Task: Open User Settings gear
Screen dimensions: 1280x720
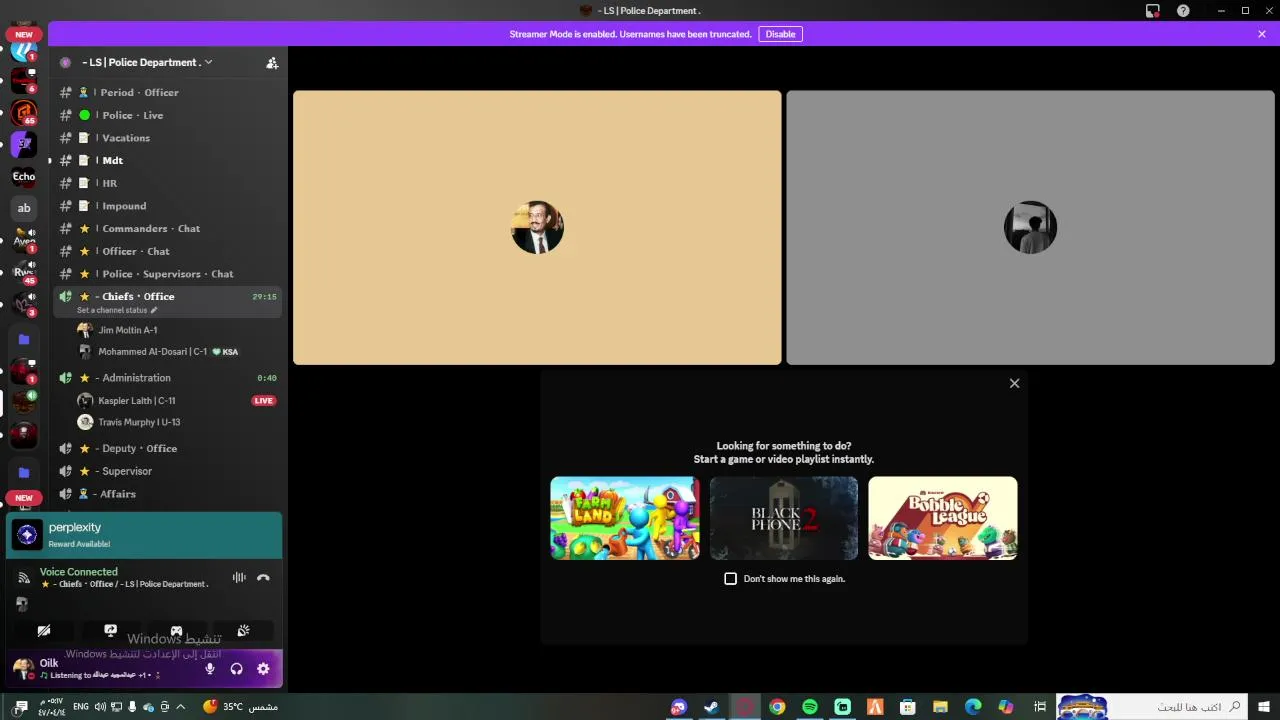Action: click(x=263, y=669)
